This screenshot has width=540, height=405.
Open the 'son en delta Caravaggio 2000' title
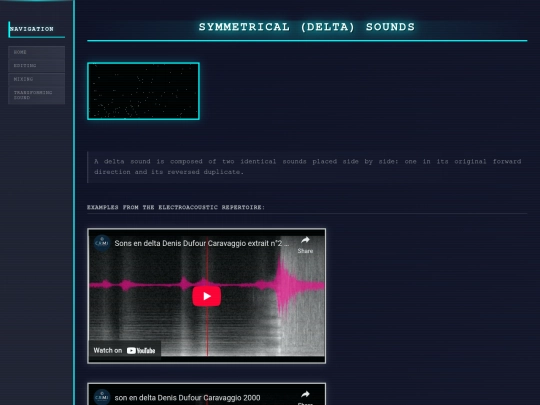coord(187,398)
